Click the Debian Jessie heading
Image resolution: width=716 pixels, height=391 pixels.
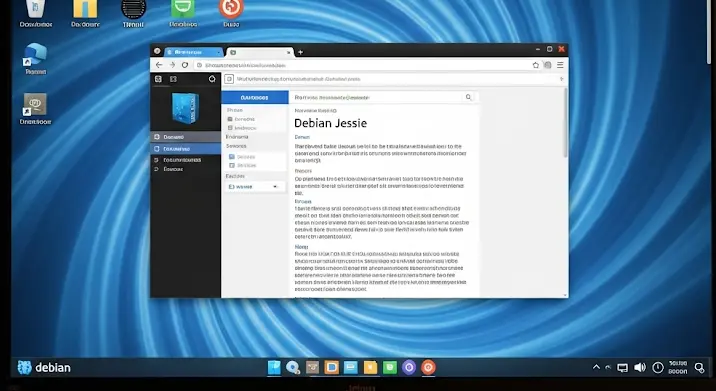point(331,123)
